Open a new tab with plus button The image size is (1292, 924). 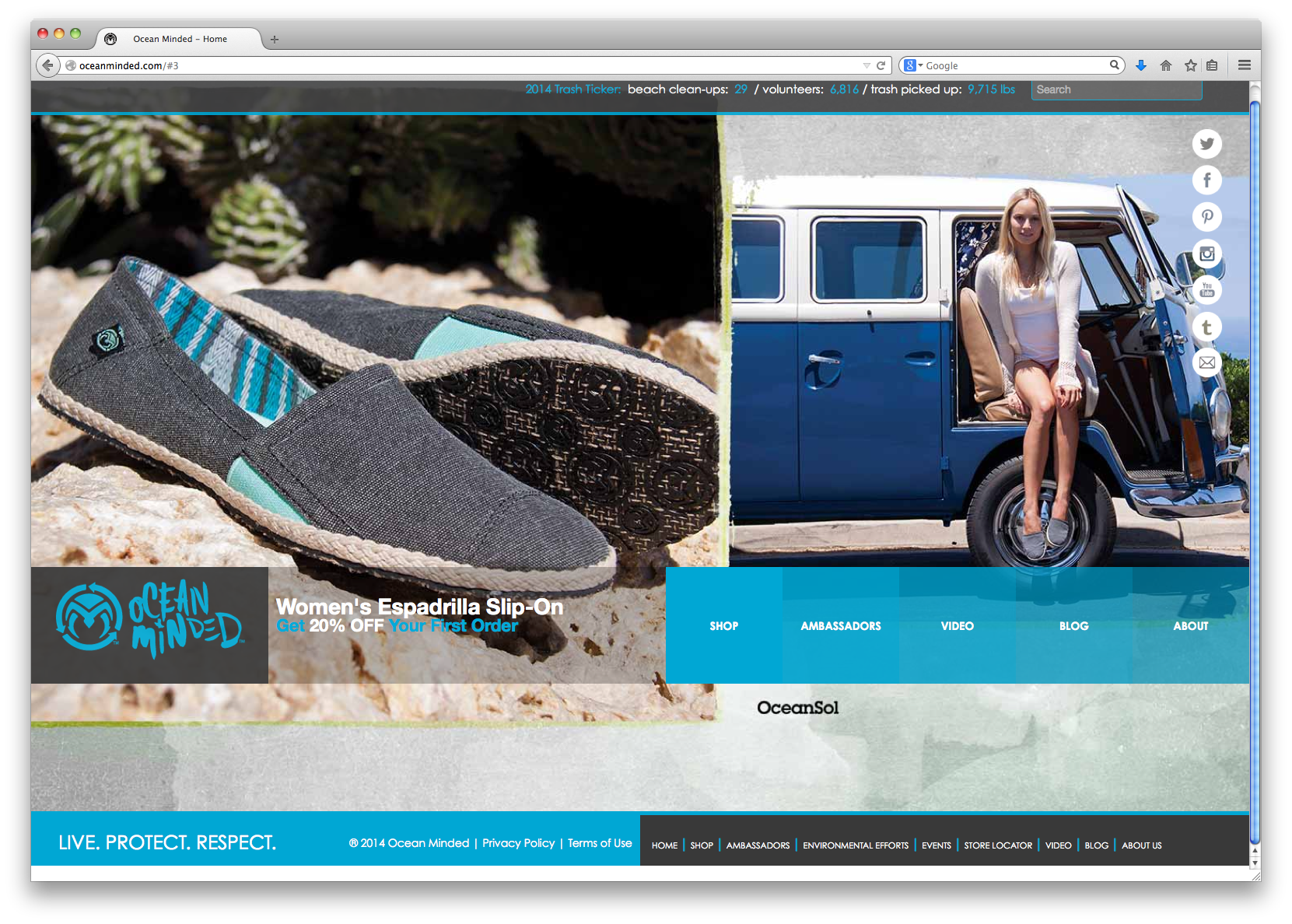pos(275,39)
